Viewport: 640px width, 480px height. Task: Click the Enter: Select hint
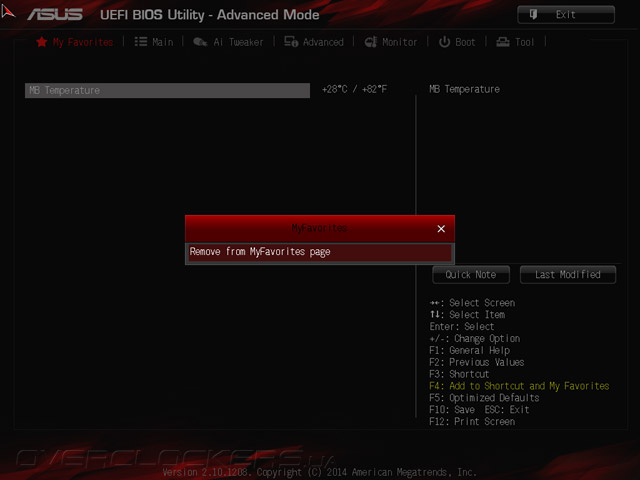(x=462, y=327)
